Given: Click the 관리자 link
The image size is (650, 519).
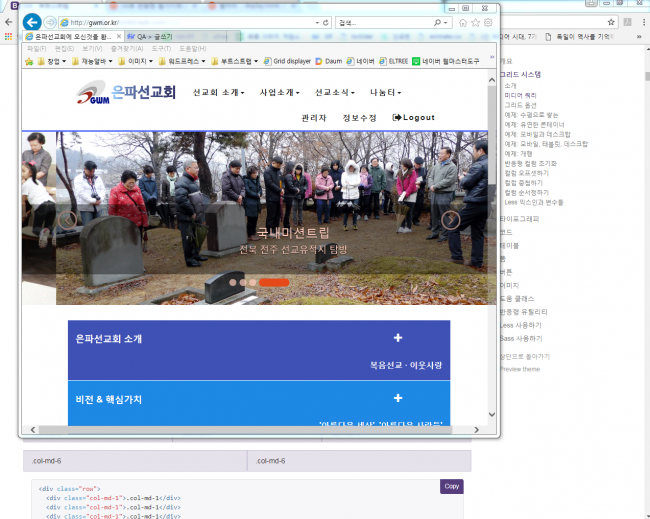Looking at the screenshot, I should (x=314, y=118).
